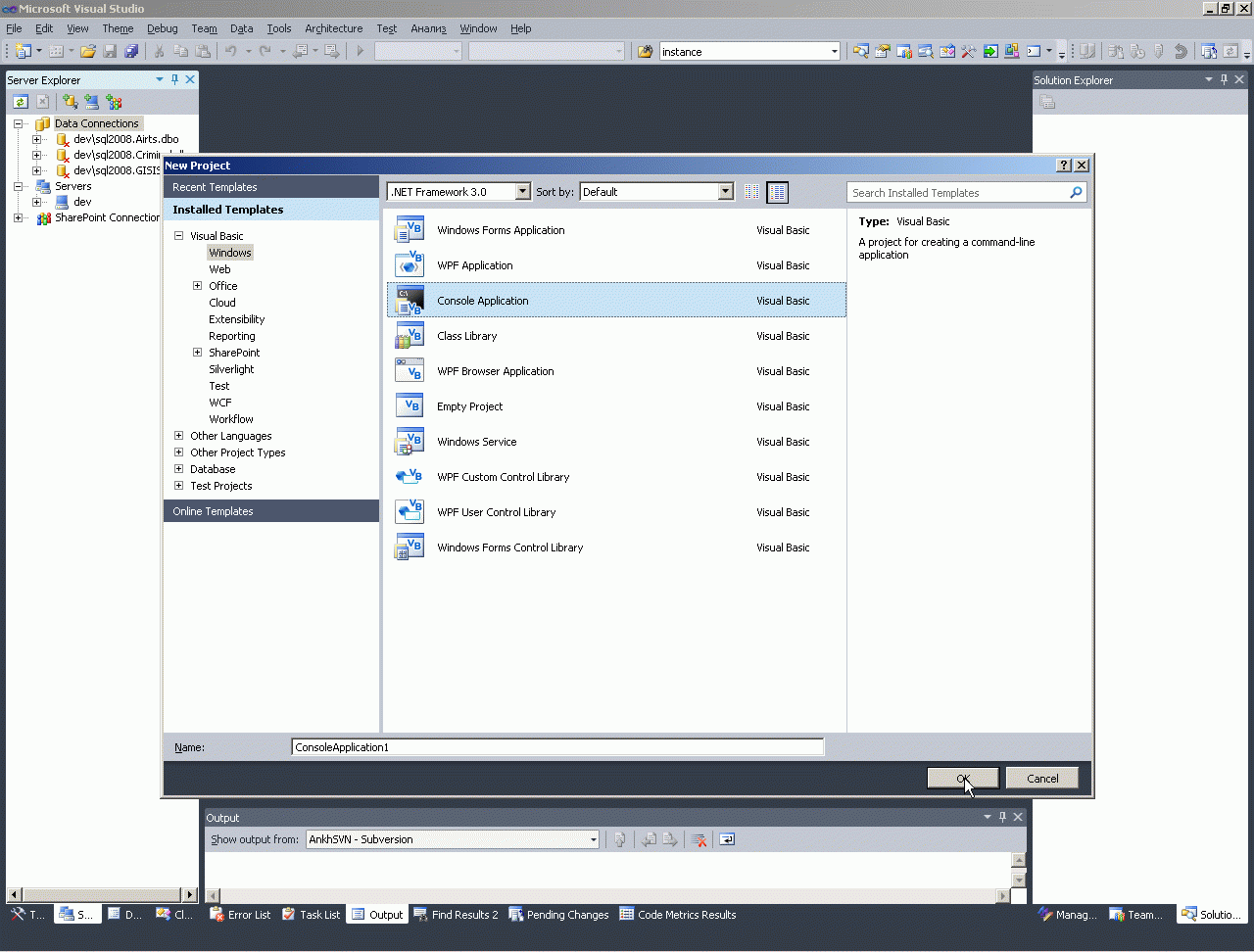Open the Architecture menu
Image resolution: width=1254 pixels, height=952 pixels.
[x=333, y=28]
